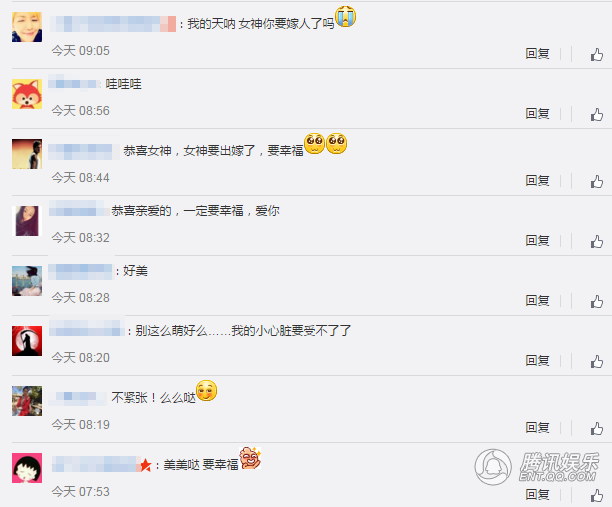
Task: Reply to the 好美 comment
Action: [537, 301]
